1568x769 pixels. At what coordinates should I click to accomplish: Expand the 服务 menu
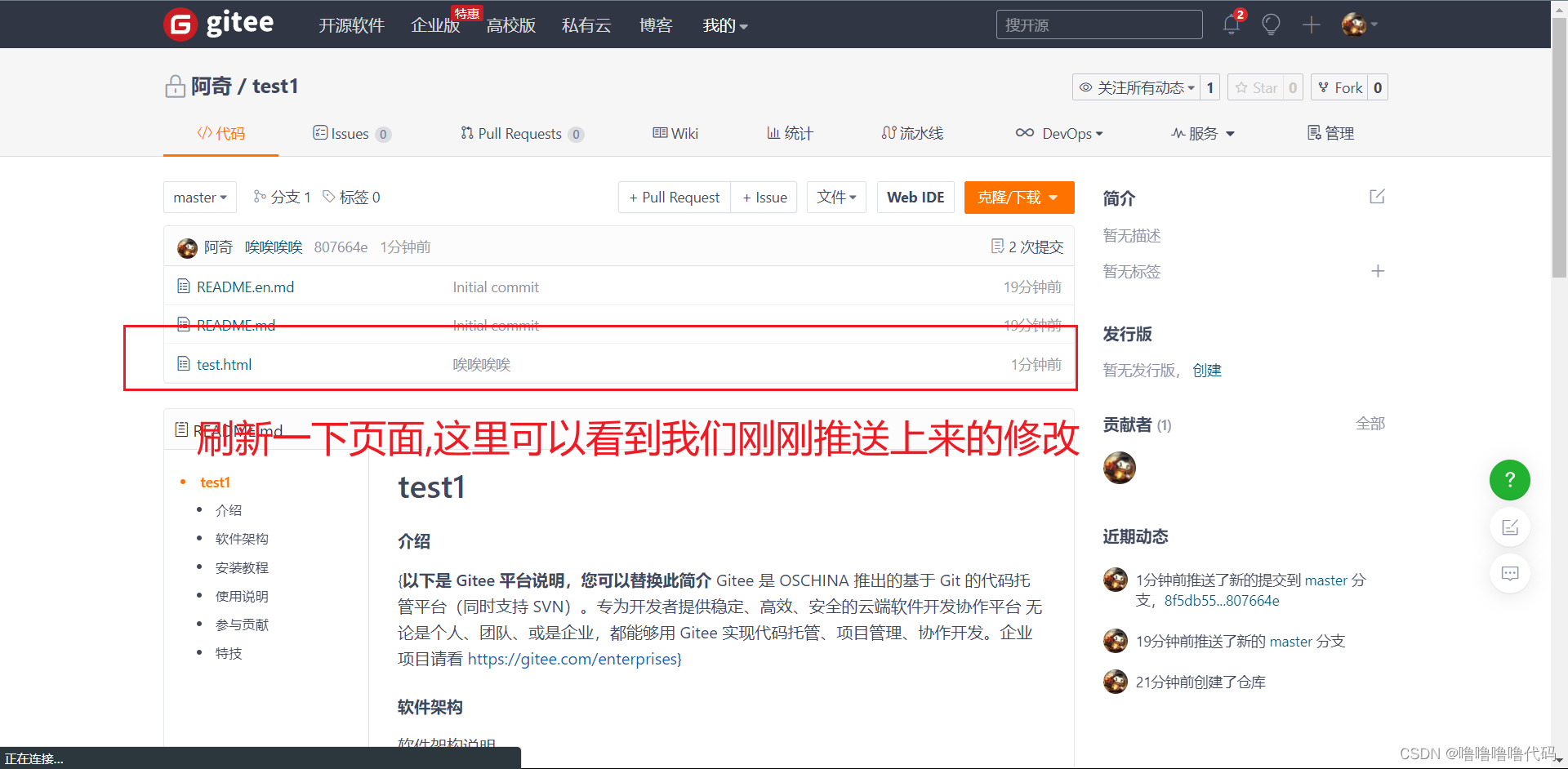(x=1202, y=133)
